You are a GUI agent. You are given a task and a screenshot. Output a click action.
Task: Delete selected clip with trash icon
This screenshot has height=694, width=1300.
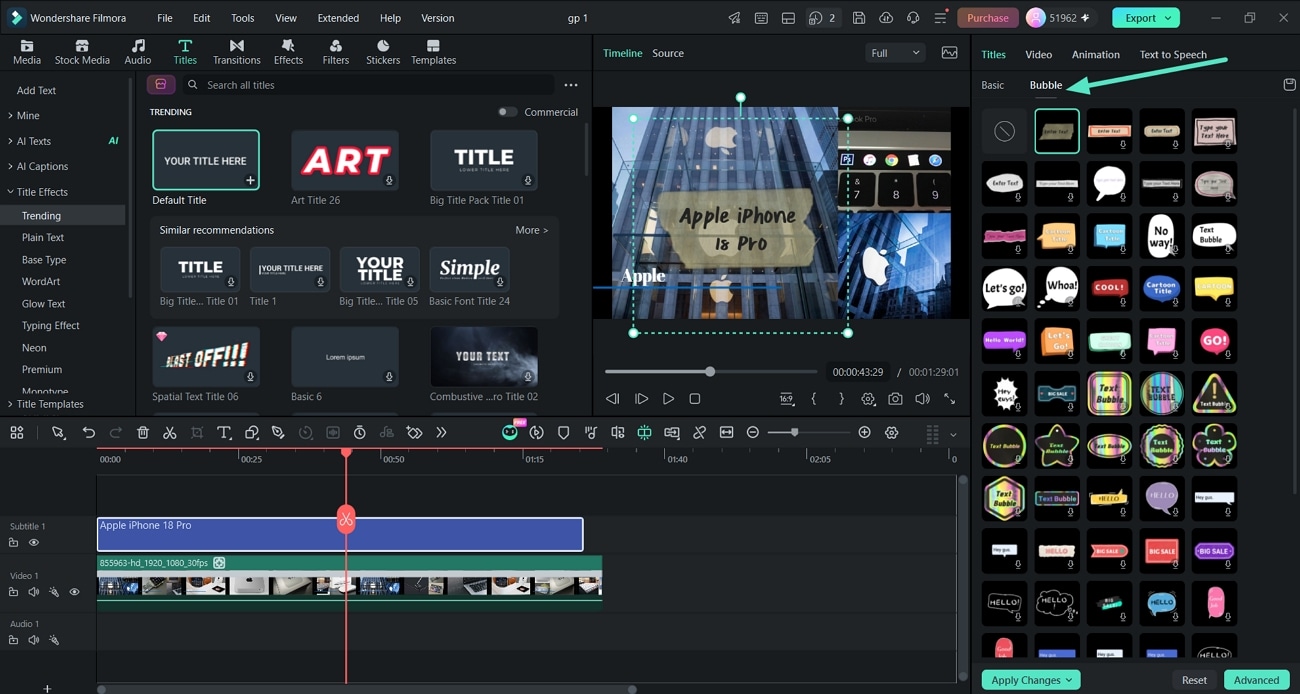[143, 433]
